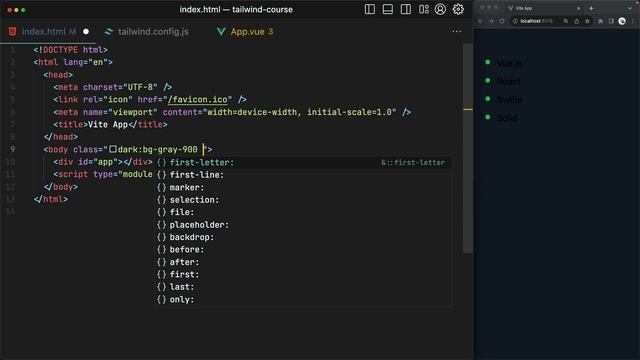This screenshot has width=640, height=360.
Task: Choose the first: suggestion
Action: pos(304,274)
